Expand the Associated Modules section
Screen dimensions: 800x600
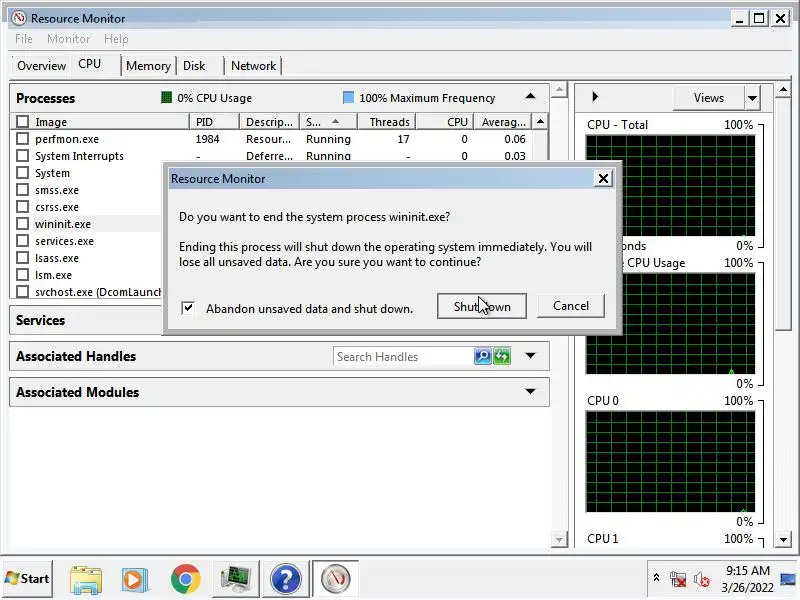click(530, 391)
